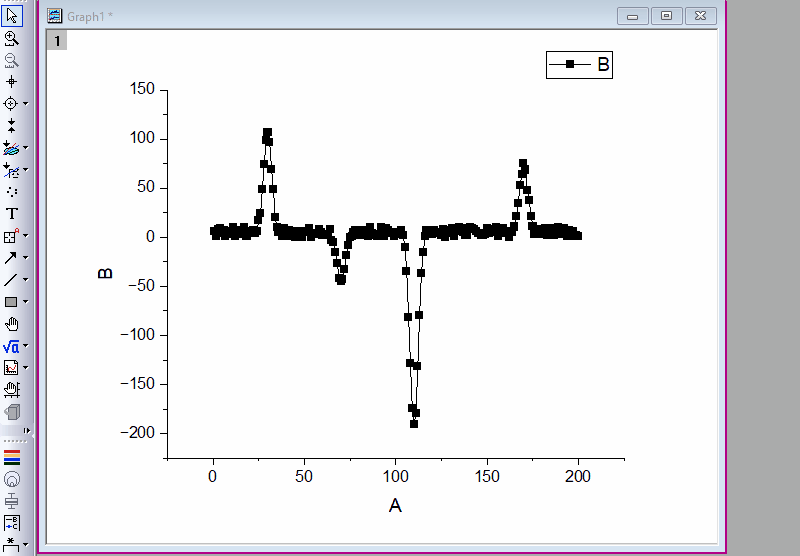Expand the Rectangle shape dropdown

26,301
